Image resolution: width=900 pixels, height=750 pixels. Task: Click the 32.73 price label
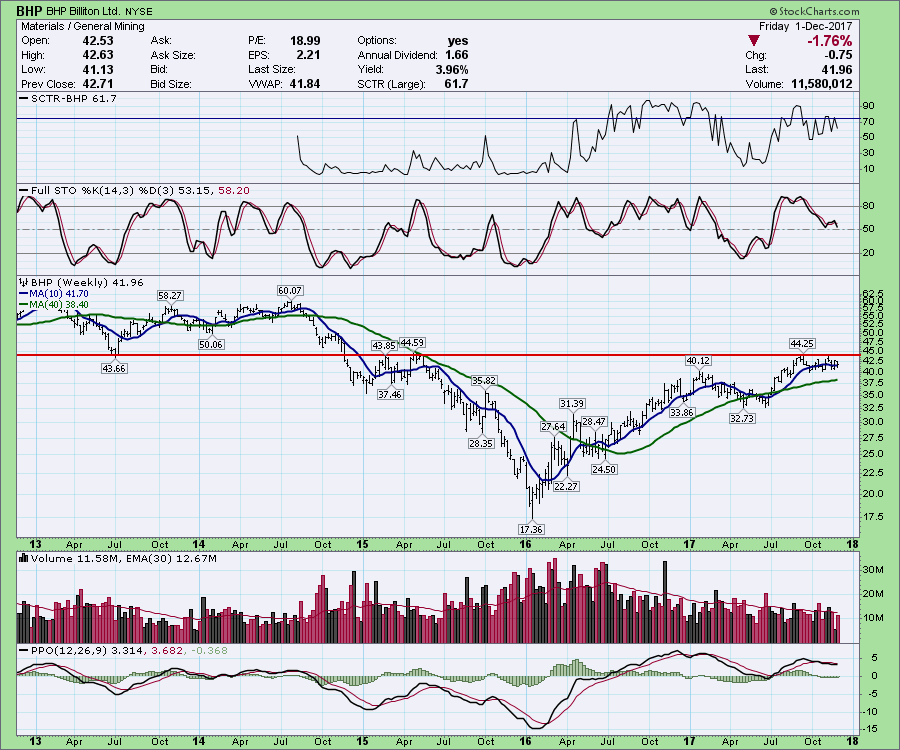coord(742,418)
